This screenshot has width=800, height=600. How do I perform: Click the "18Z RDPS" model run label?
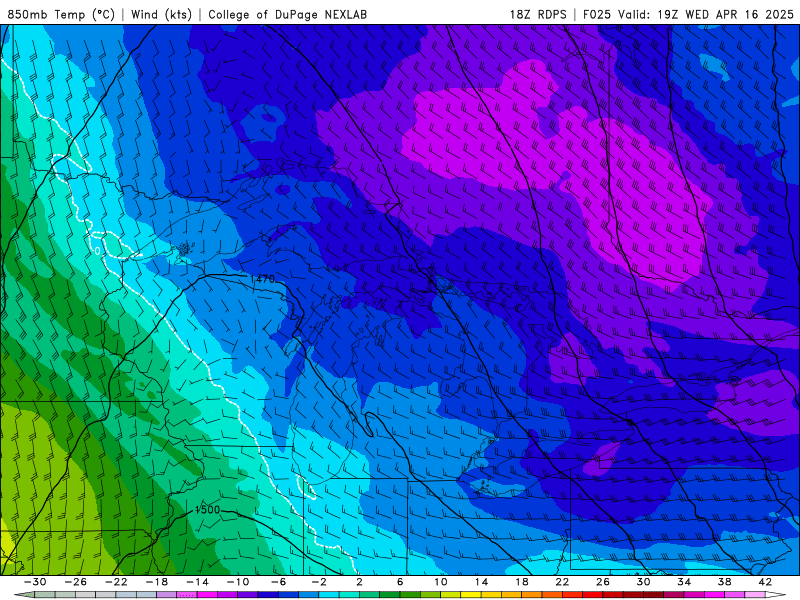(538, 14)
